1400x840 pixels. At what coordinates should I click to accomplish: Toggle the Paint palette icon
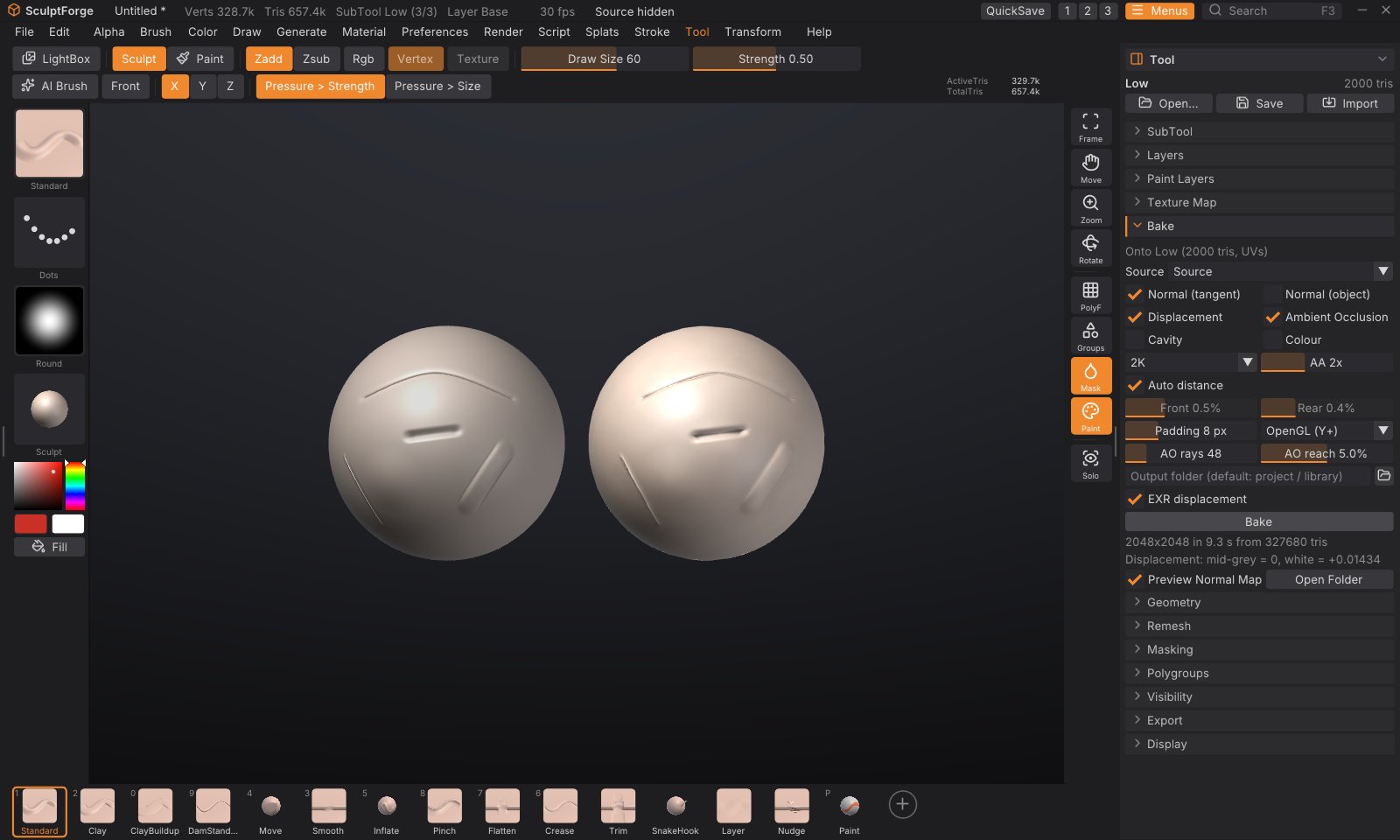1090,416
